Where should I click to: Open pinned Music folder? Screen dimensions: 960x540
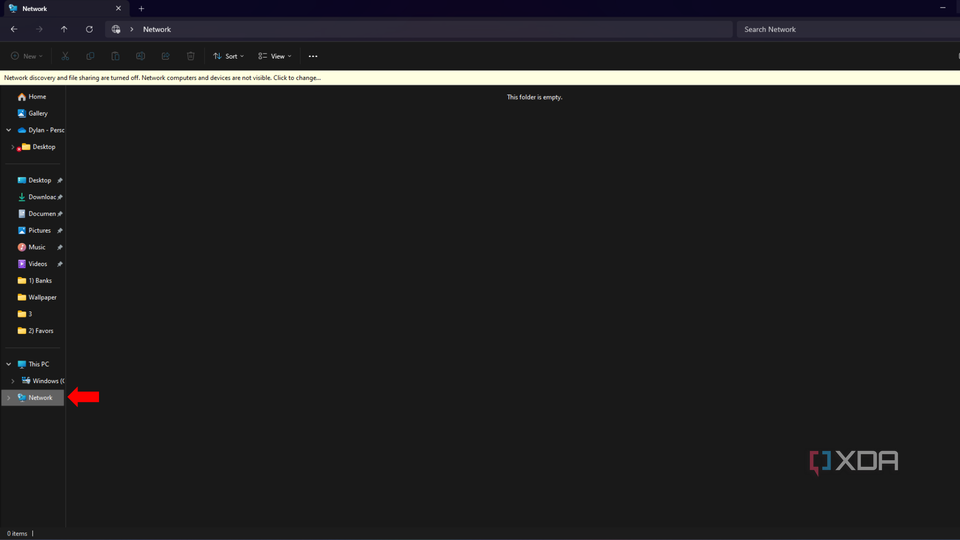pos(31,247)
